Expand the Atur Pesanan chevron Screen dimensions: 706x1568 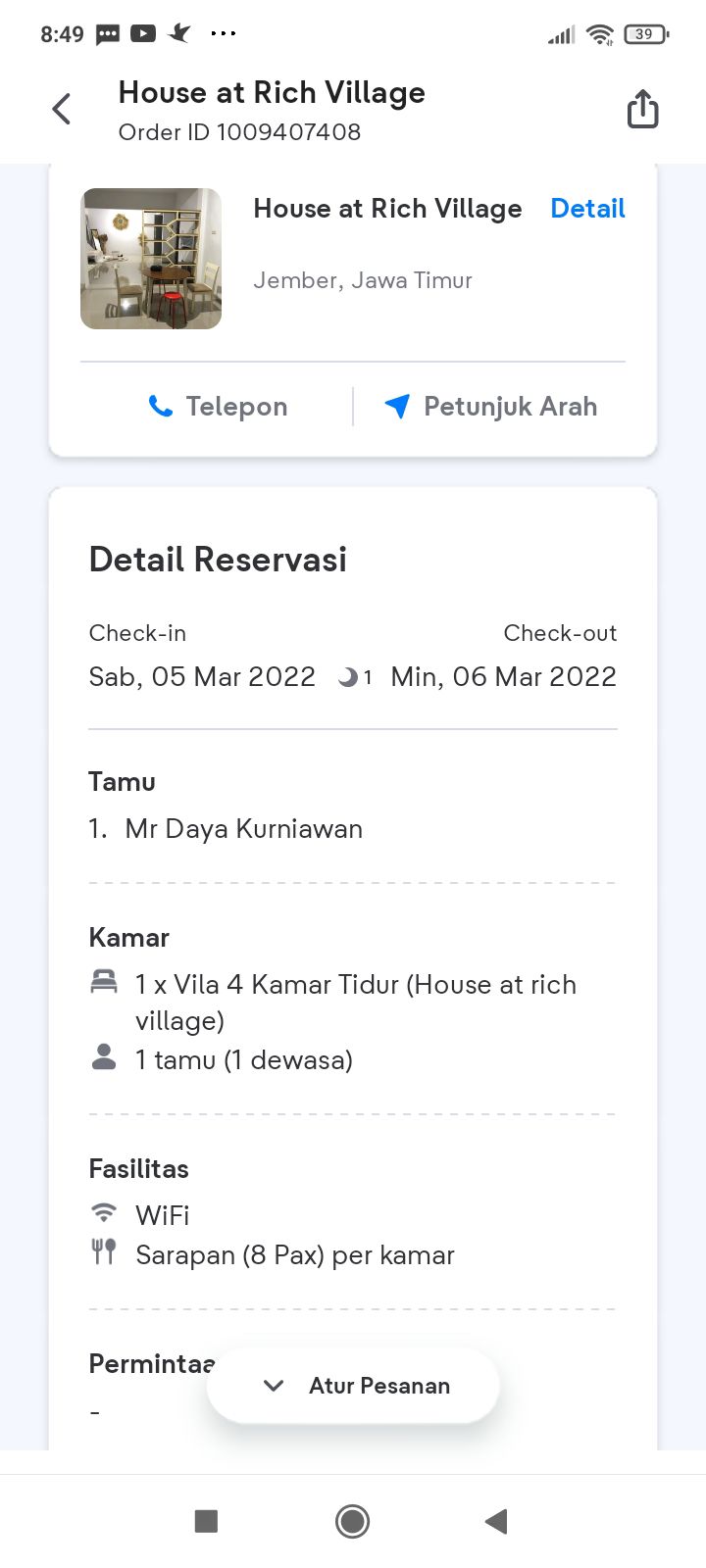[x=274, y=1386]
